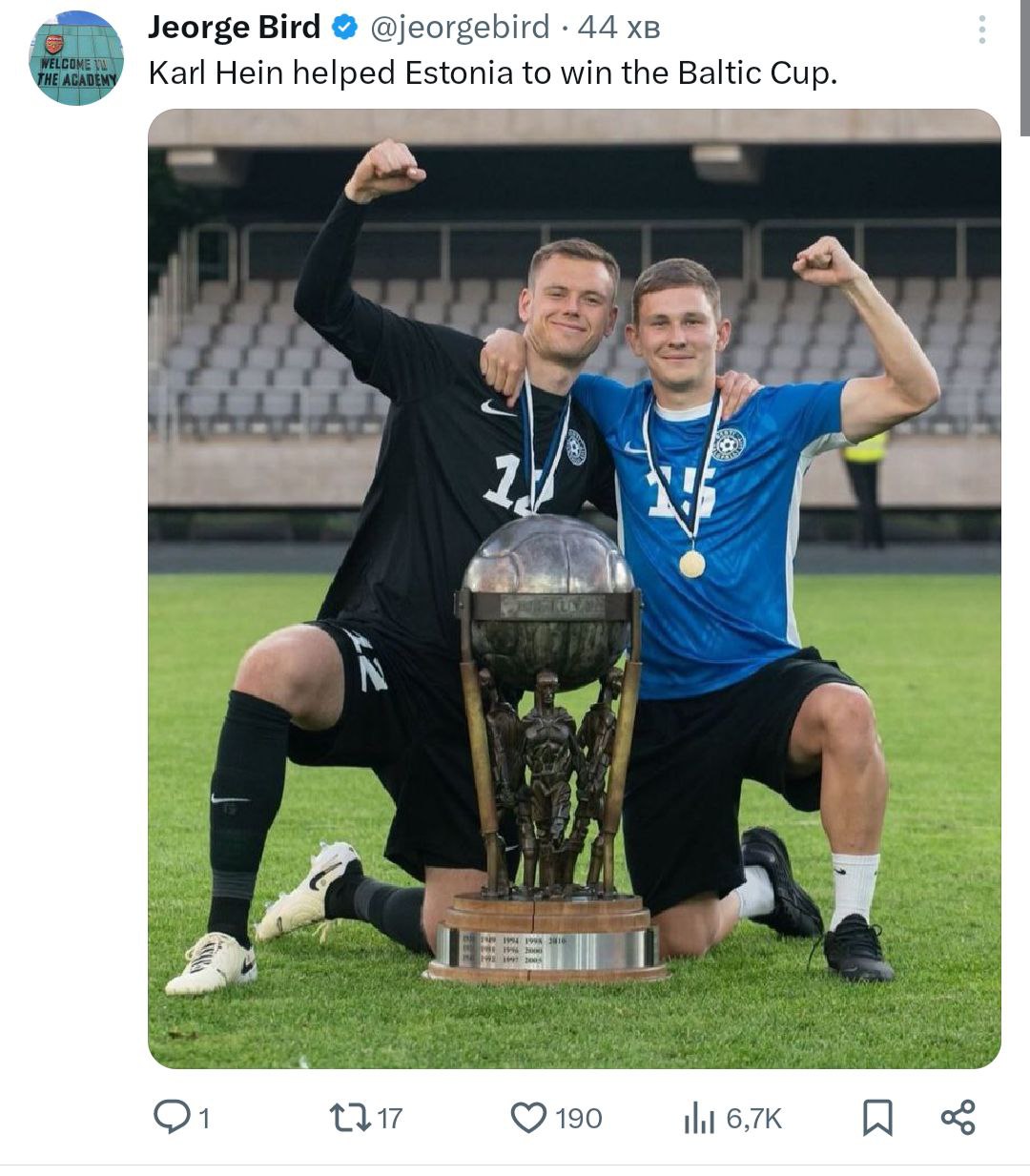Bookmark this tweet
Image resolution: width=1030 pixels, height=1176 pixels.
pos(877,1118)
